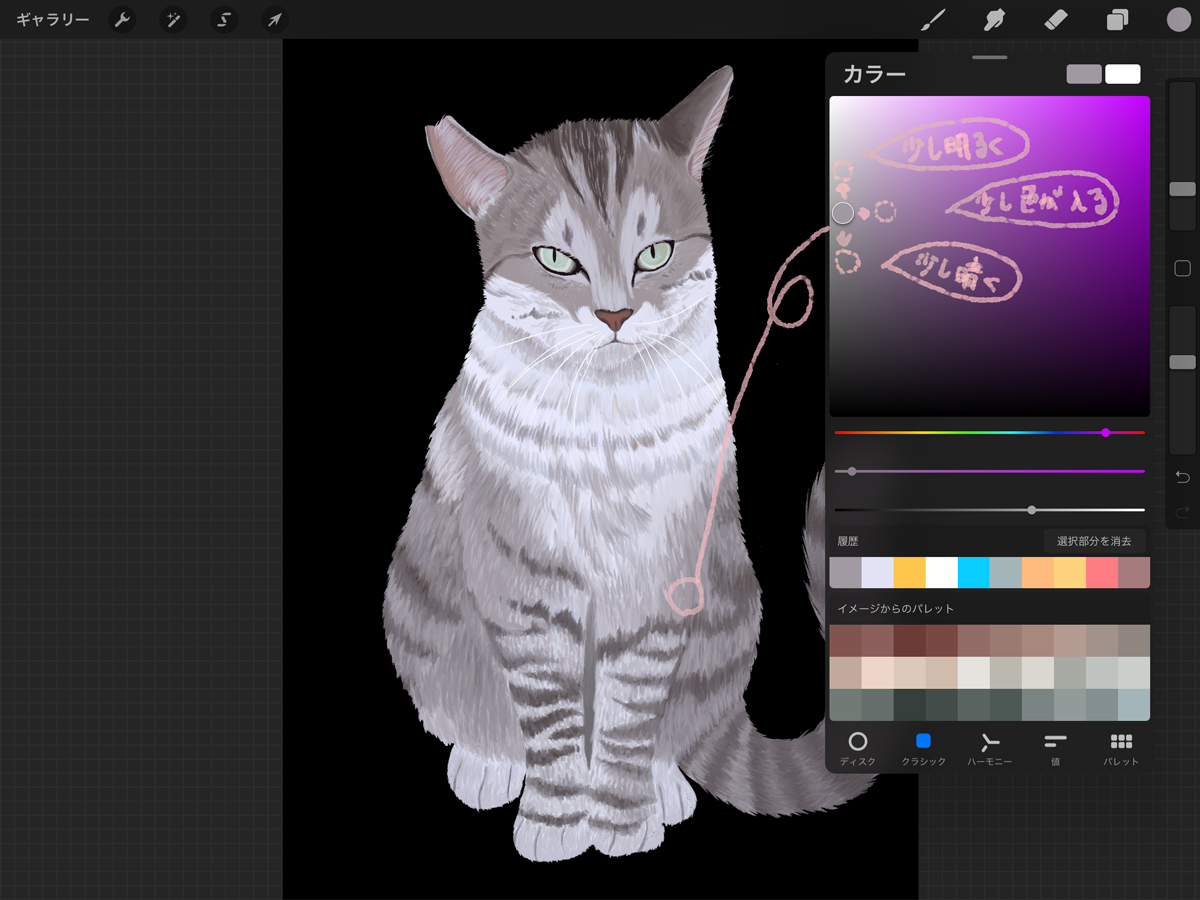Open the Layers panel

1117,20
